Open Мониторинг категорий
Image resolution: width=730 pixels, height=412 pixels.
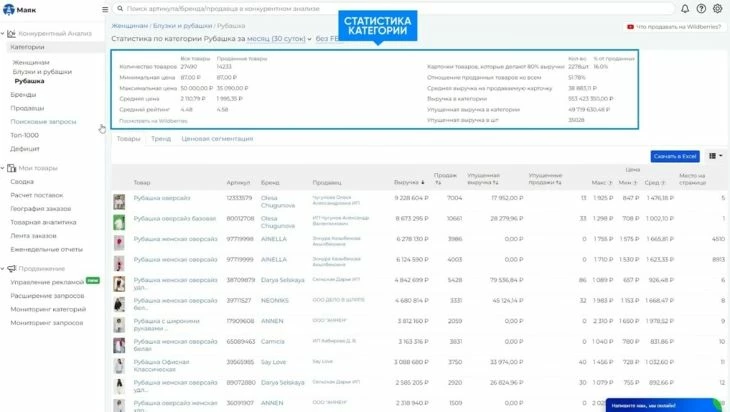(x=48, y=309)
